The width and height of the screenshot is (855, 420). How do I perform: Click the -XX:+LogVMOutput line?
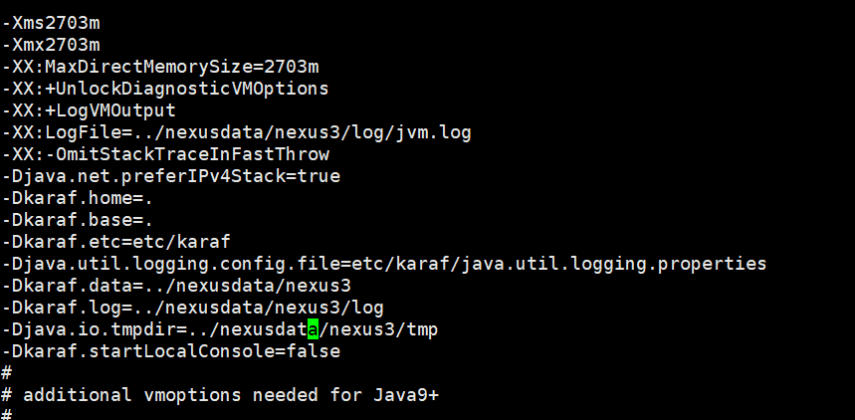click(x=89, y=110)
